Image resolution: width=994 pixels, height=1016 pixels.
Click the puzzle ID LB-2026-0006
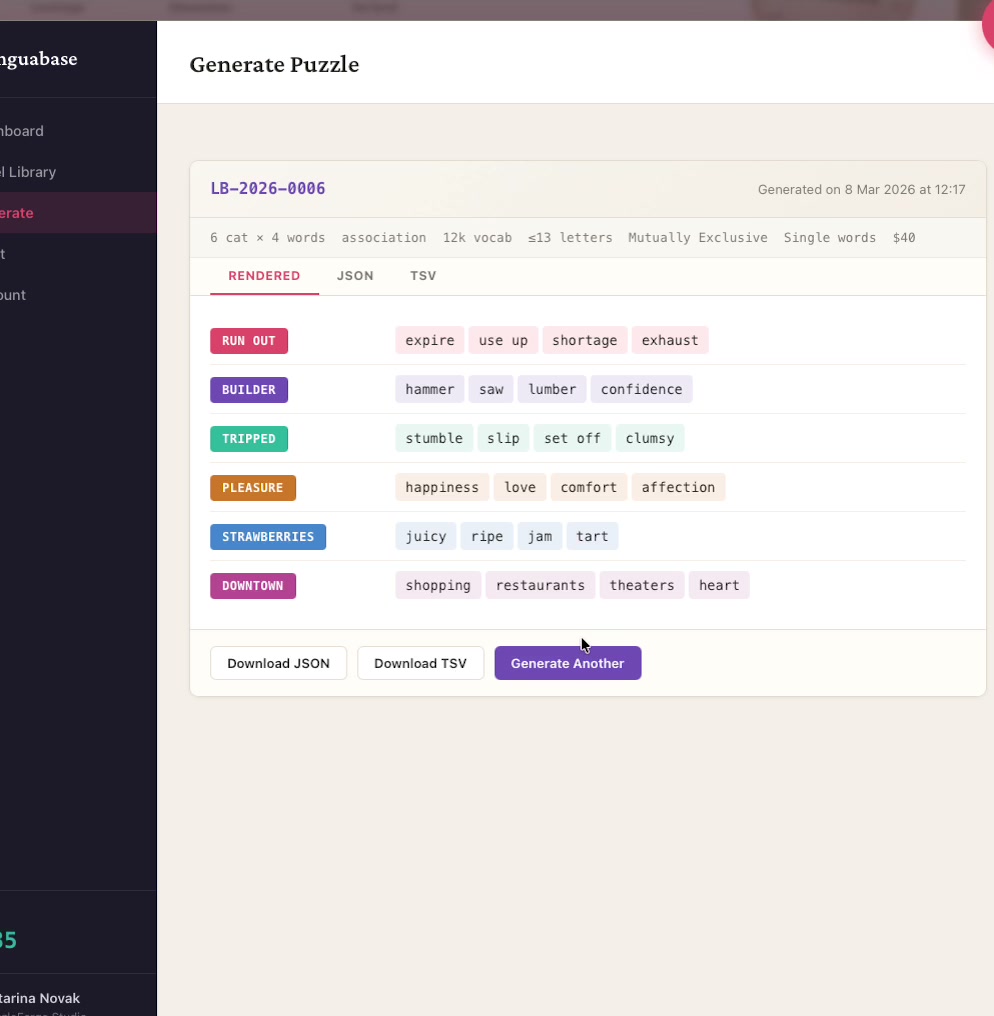coord(268,189)
